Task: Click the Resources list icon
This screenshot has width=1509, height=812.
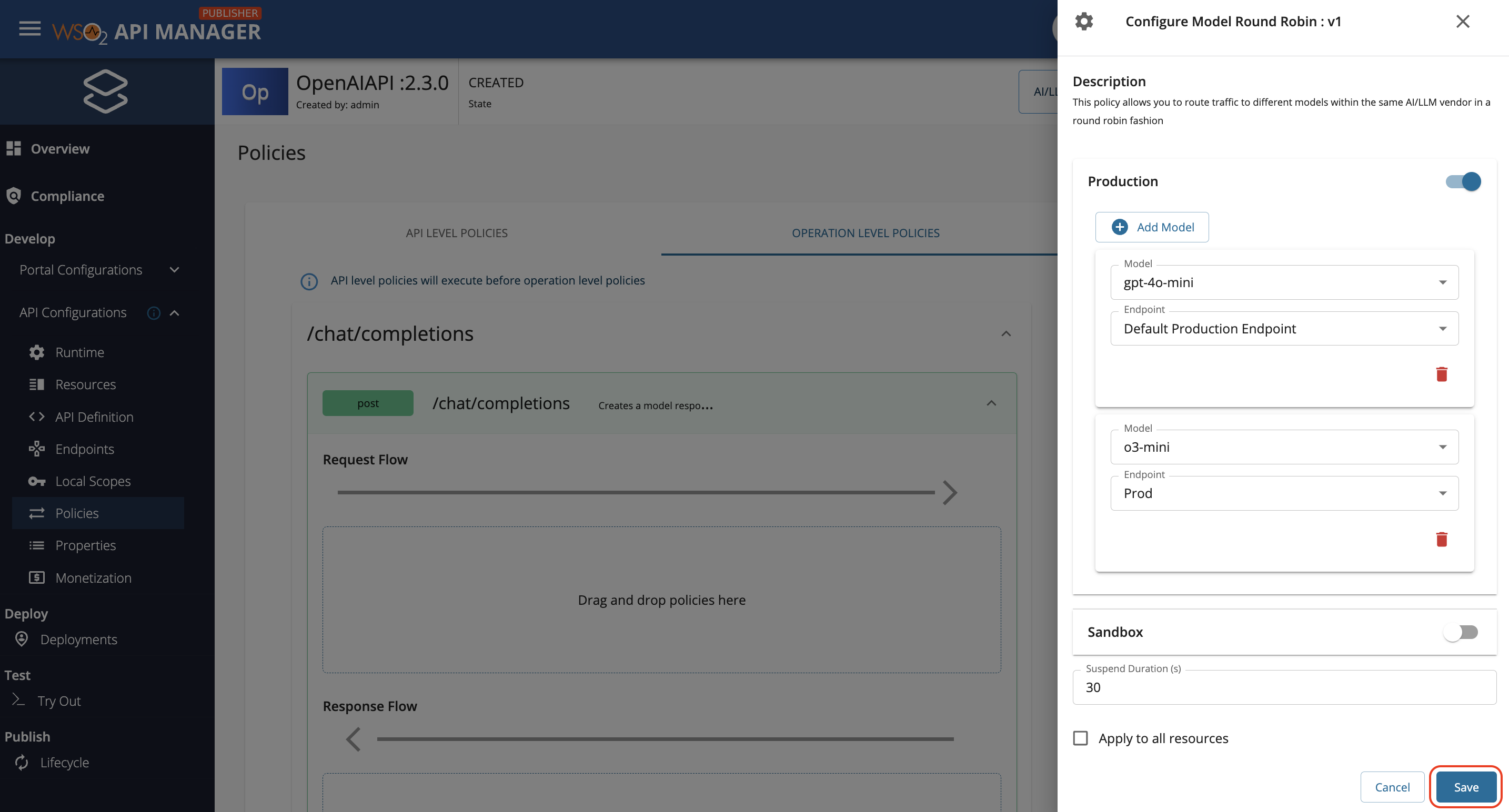Action: (37, 384)
